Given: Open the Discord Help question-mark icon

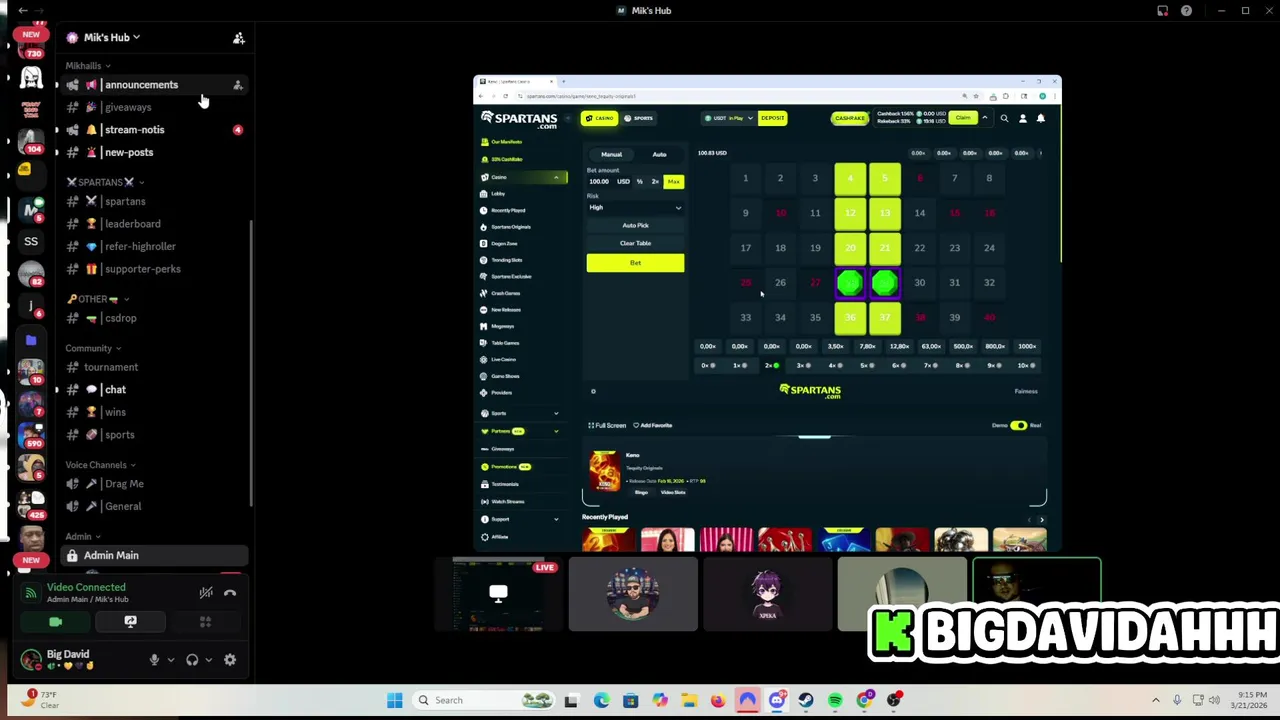Looking at the screenshot, I should pyautogui.click(x=1186, y=11).
